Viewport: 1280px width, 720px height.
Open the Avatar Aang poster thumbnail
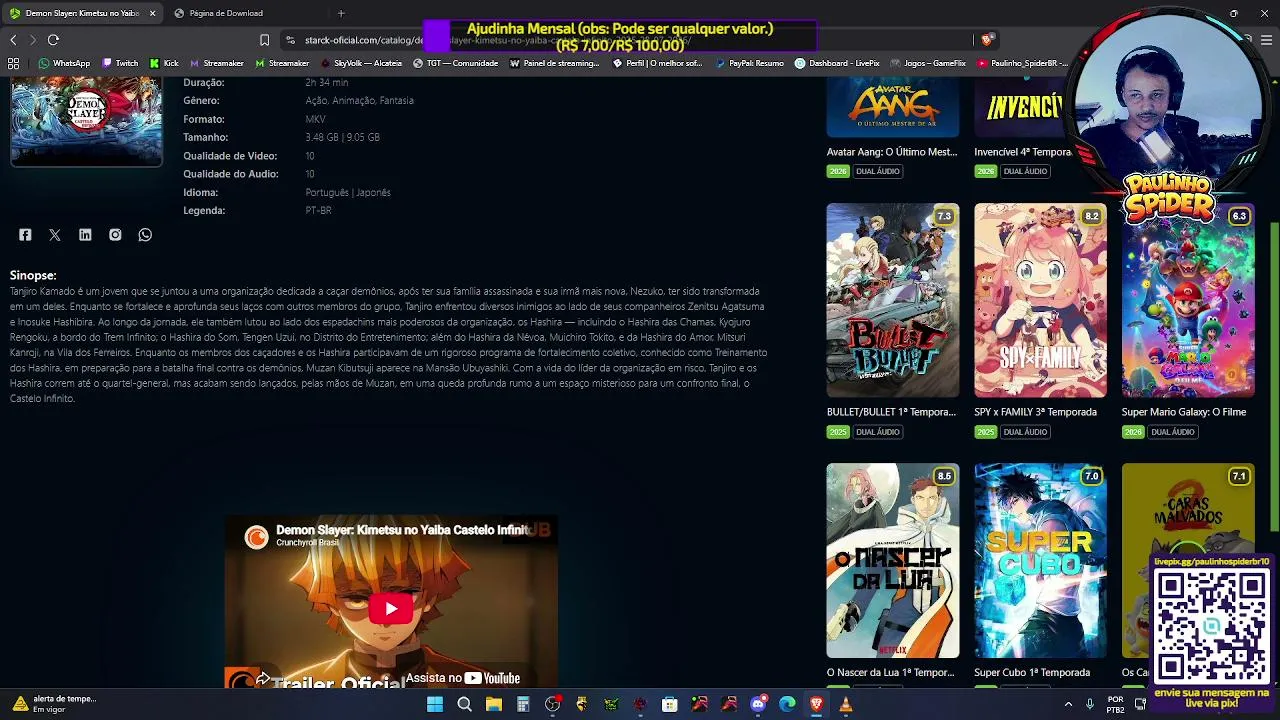[893, 108]
